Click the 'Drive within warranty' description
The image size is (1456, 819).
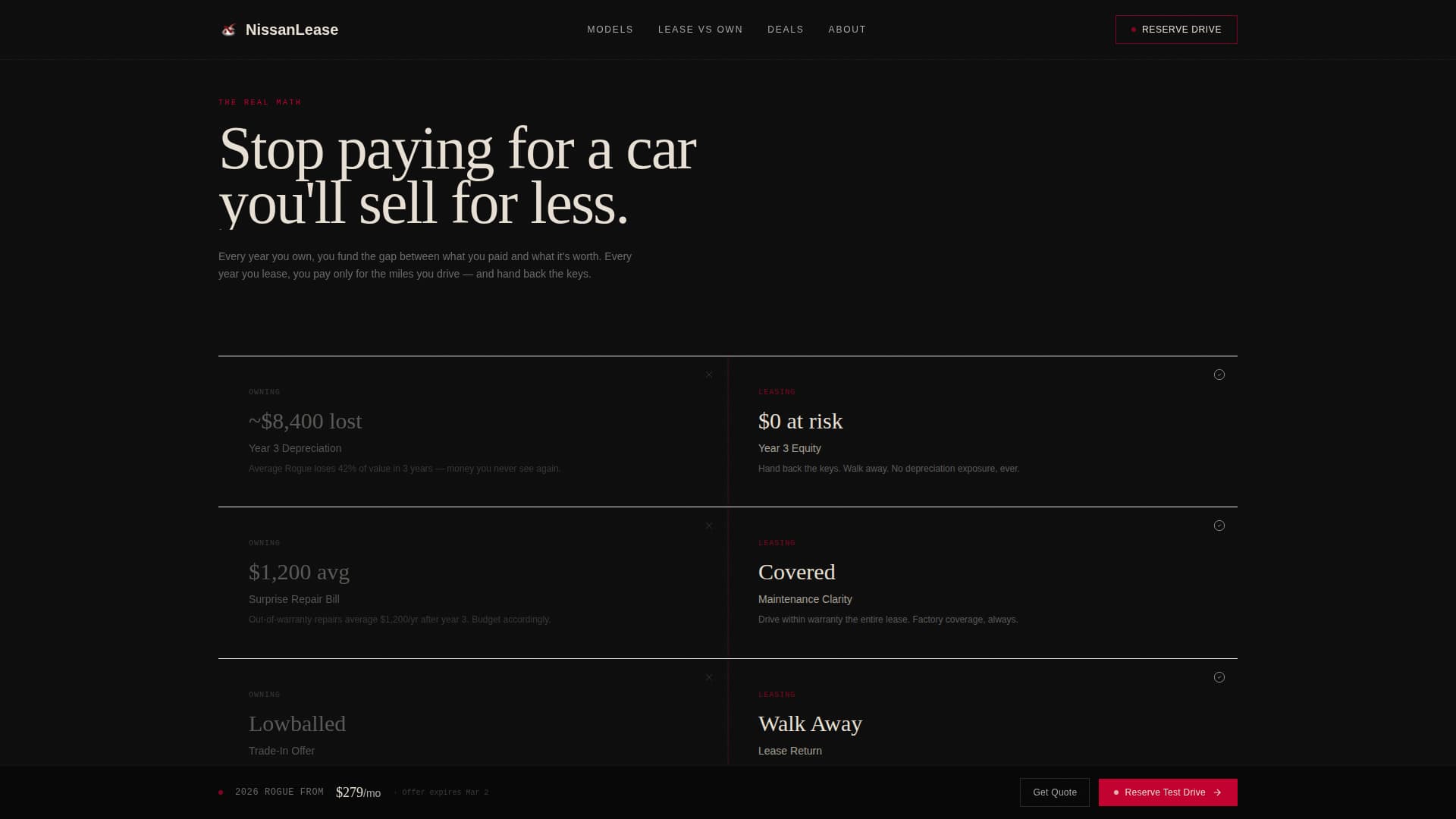pyautogui.click(x=888, y=620)
